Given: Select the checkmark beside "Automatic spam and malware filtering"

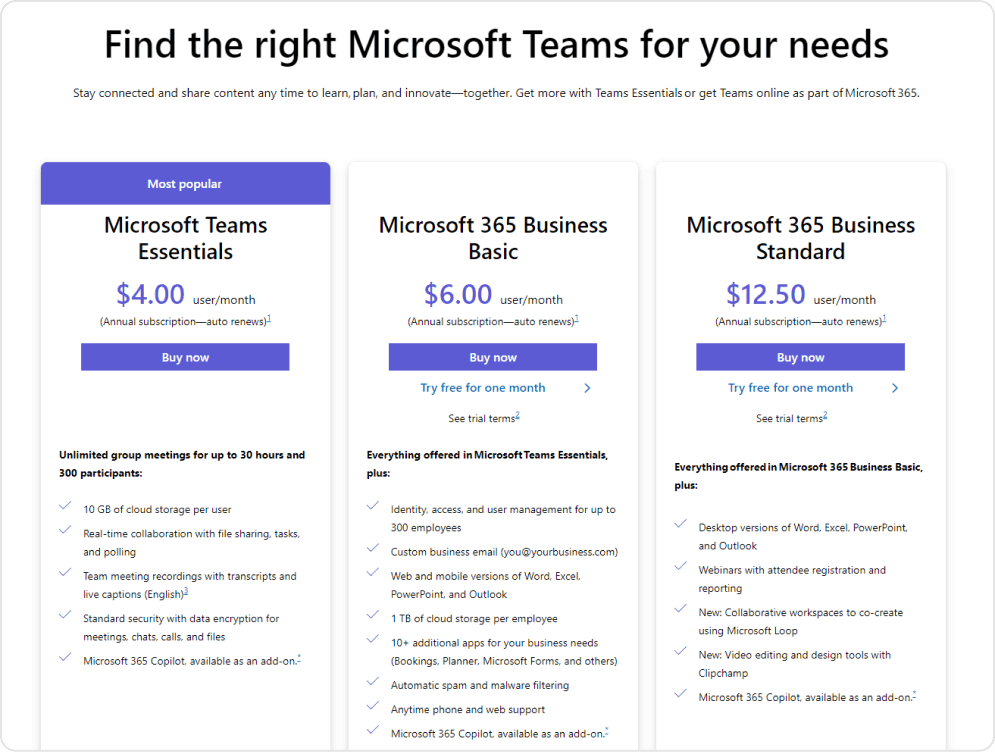Looking at the screenshot, I should pyautogui.click(x=374, y=685).
